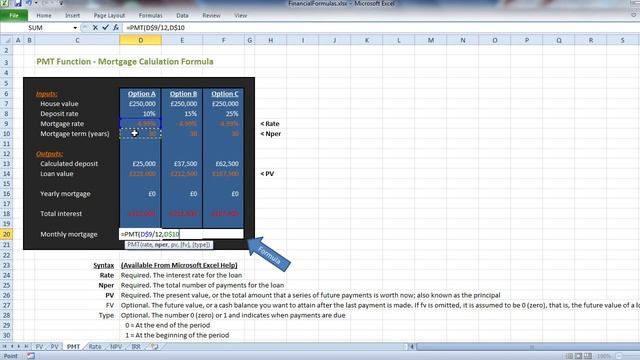Select the Option A header cell
The image size is (640, 360).
tap(141, 93)
